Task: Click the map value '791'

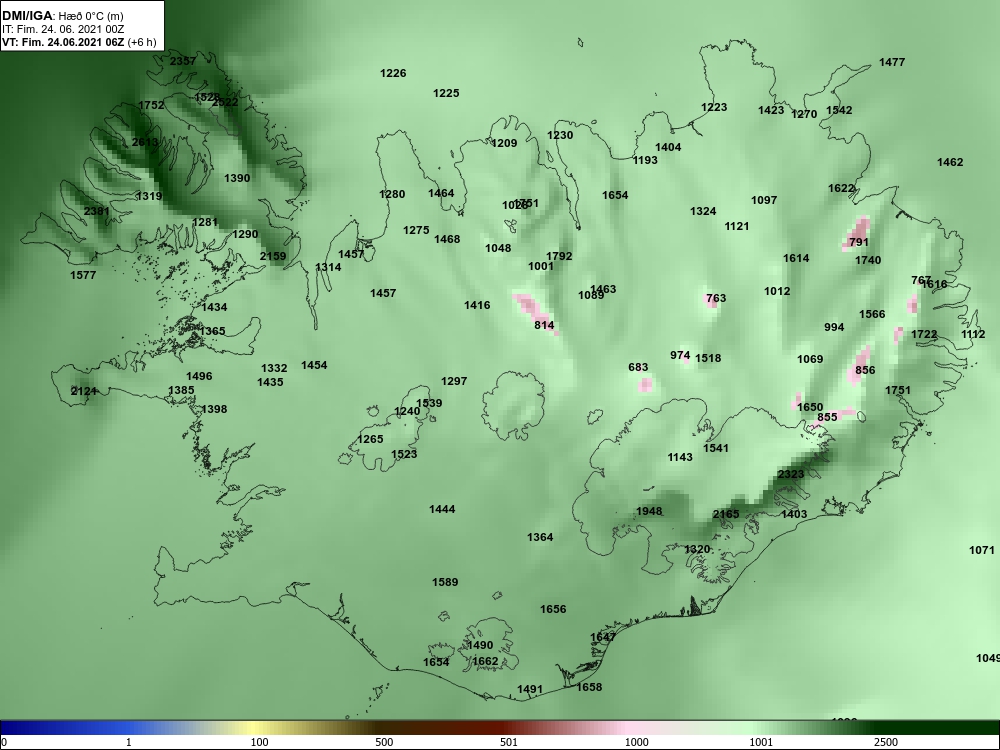Action: [858, 242]
